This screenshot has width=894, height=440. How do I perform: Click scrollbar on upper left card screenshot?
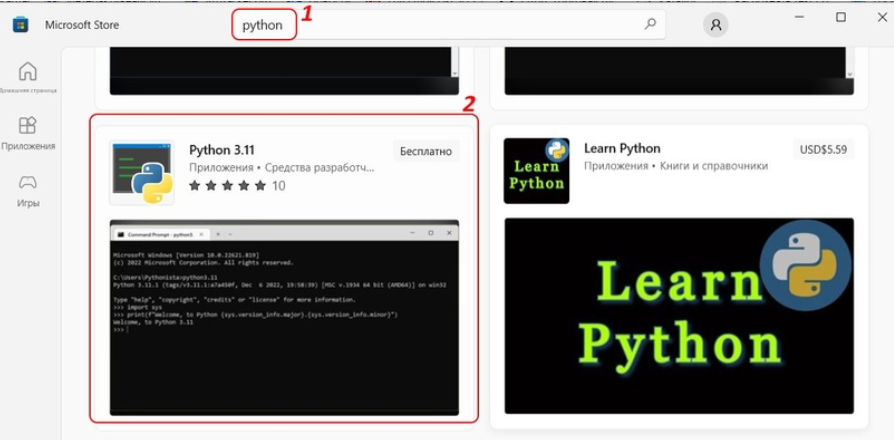coord(454,62)
